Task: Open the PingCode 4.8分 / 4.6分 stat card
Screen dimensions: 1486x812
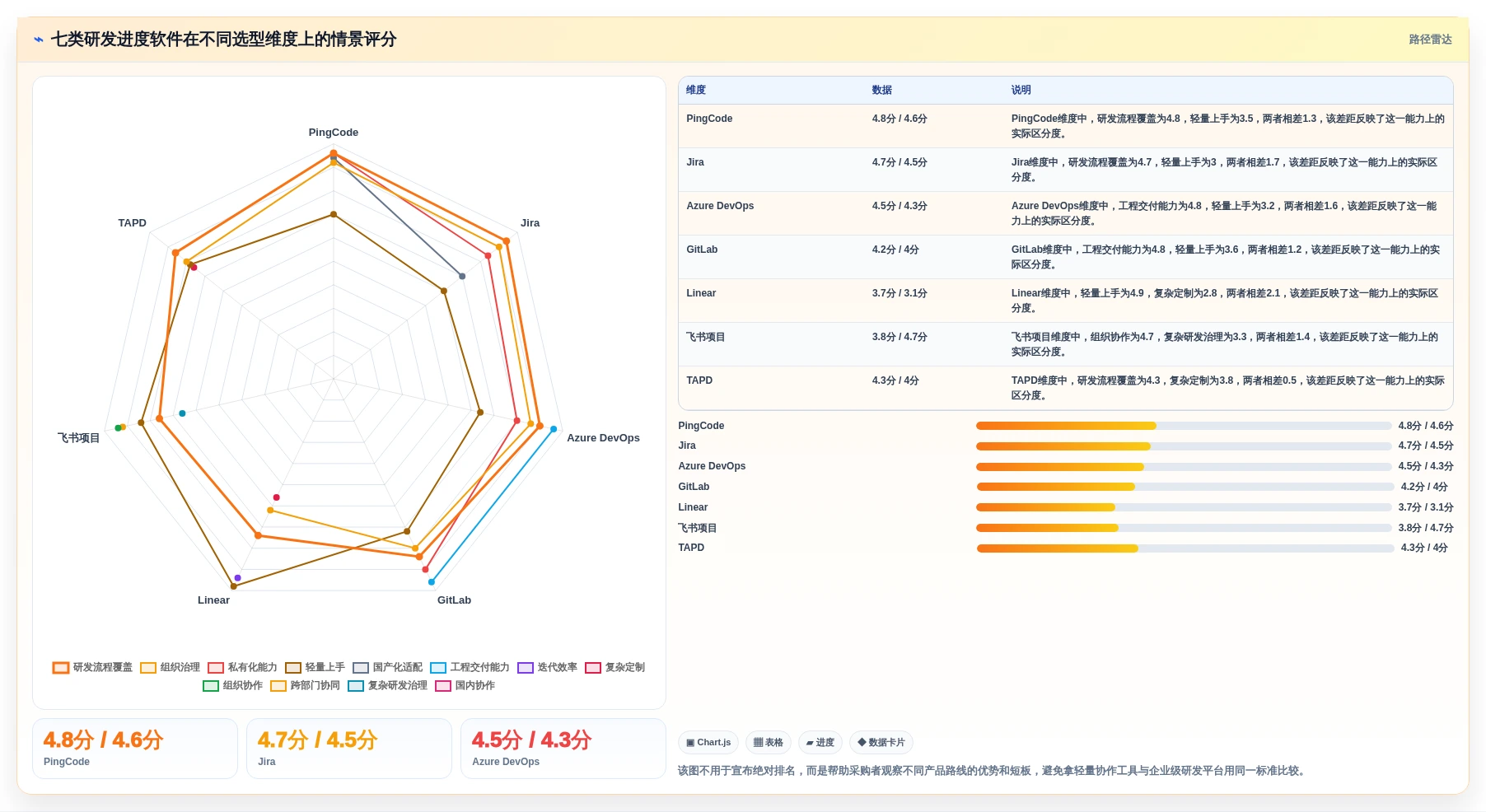Action: click(x=135, y=749)
